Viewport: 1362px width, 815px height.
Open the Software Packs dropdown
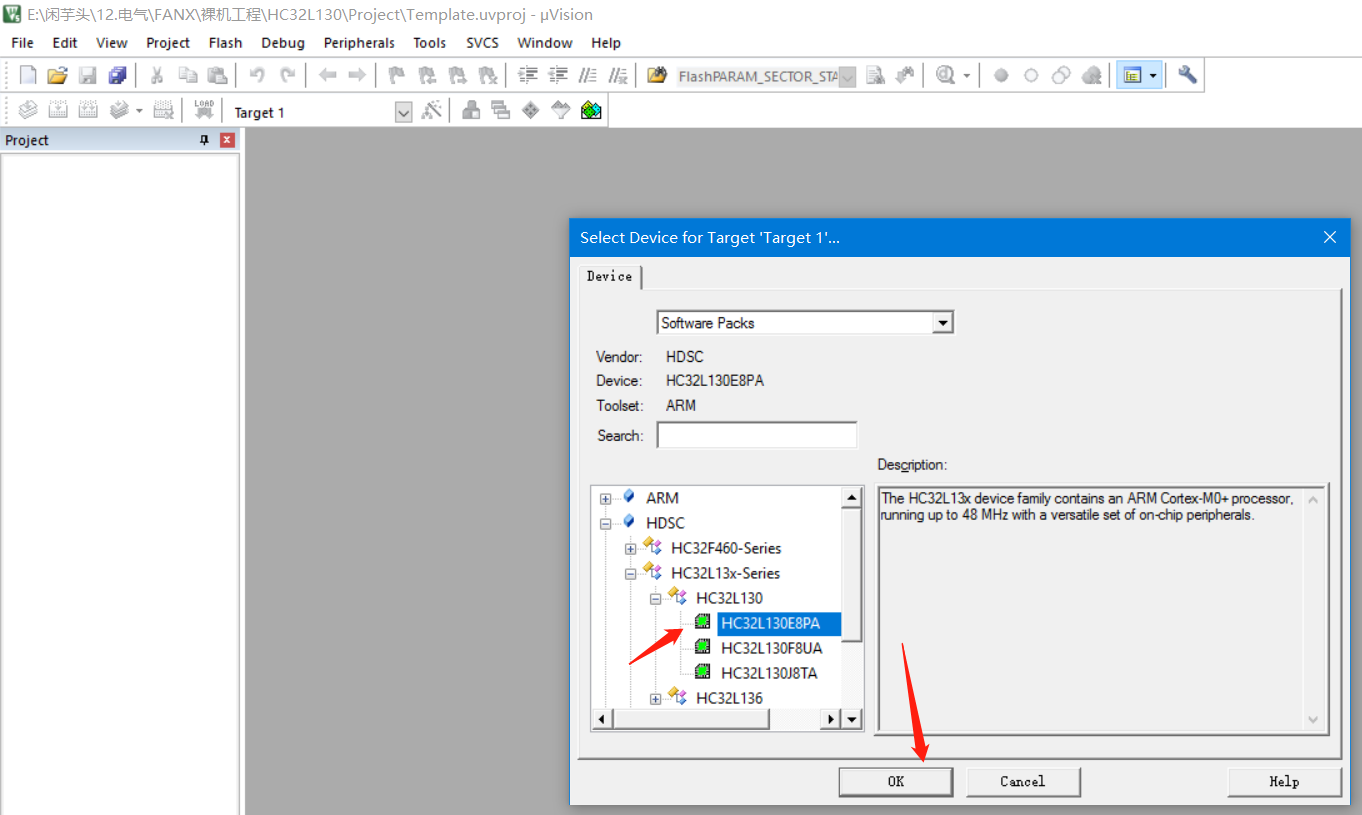(x=942, y=323)
